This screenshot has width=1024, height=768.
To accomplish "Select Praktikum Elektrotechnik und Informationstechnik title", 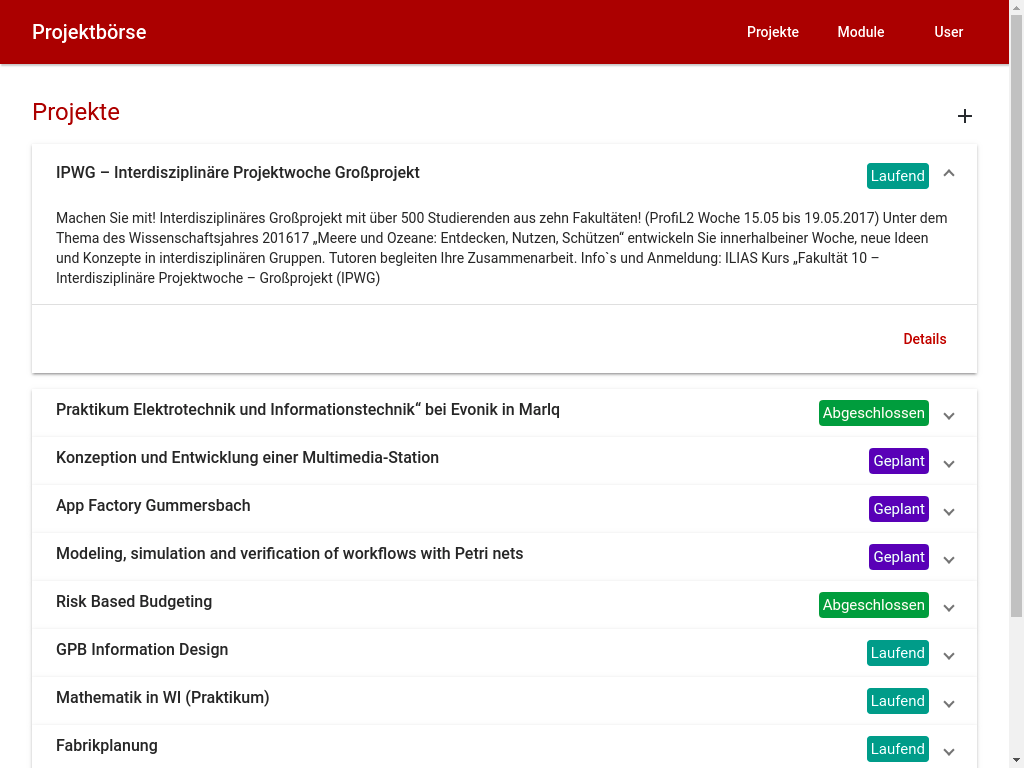I will 308,409.
